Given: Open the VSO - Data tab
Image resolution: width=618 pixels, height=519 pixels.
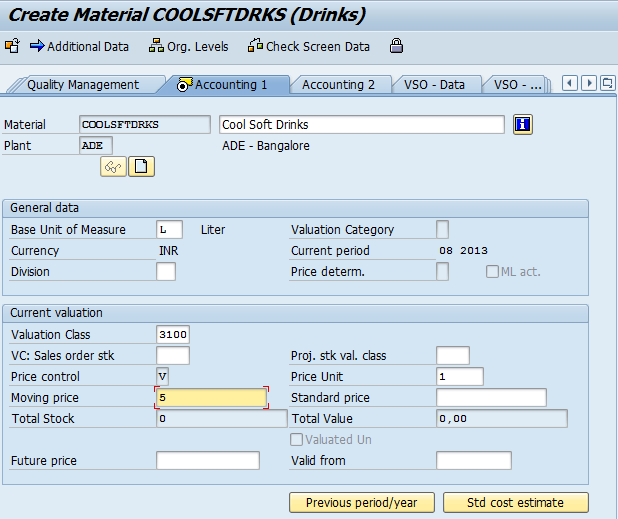Looking at the screenshot, I should (x=434, y=85).
